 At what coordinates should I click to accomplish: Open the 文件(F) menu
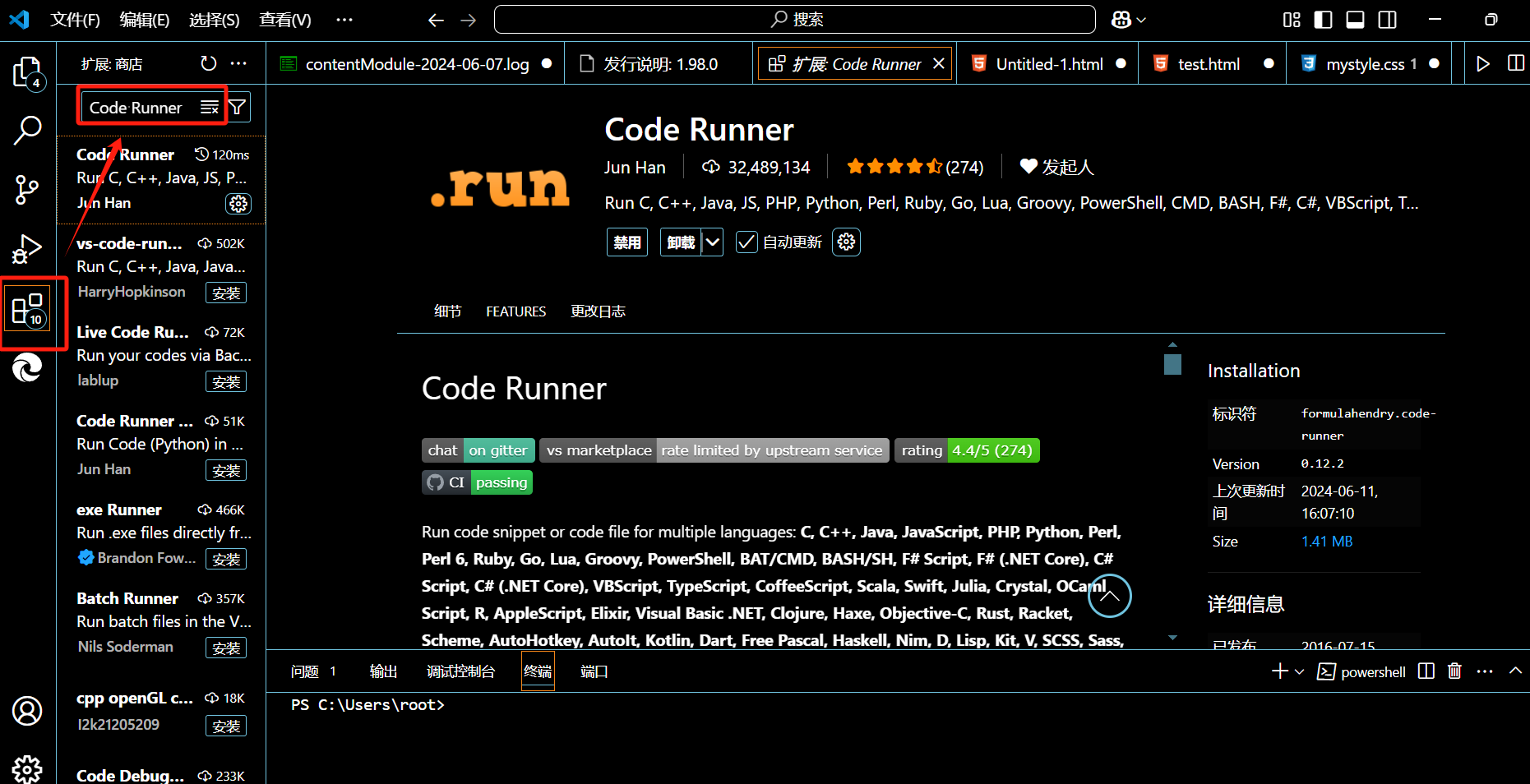tap(75, 20)
